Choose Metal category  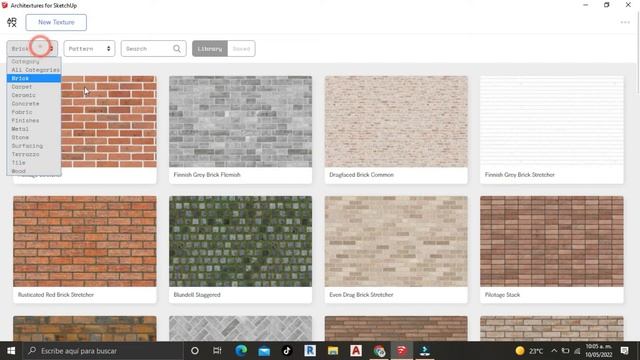coord(34,129)
